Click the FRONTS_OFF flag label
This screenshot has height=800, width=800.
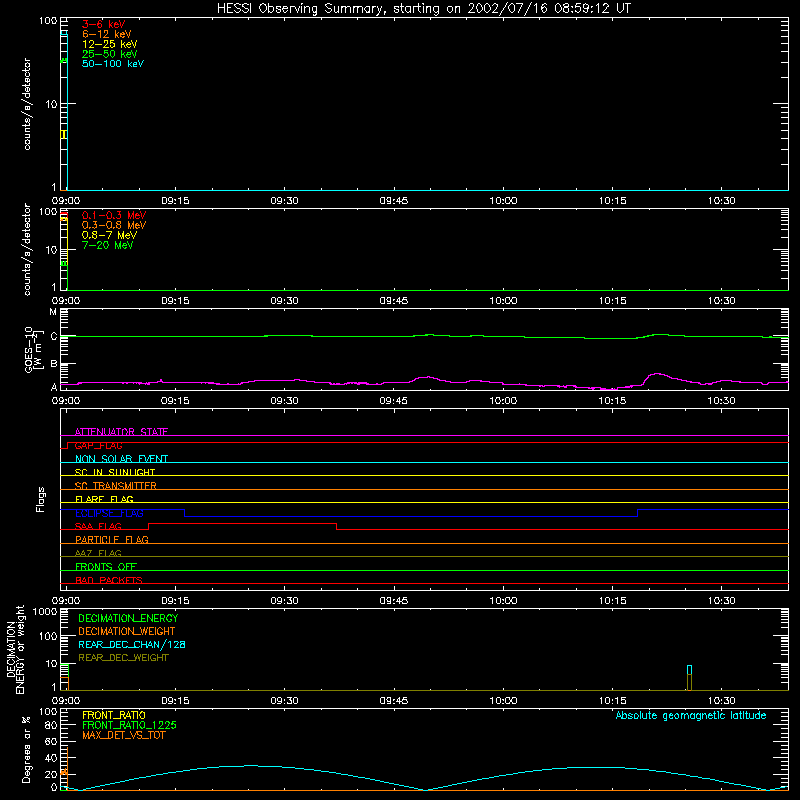click(x=106, y=567)
